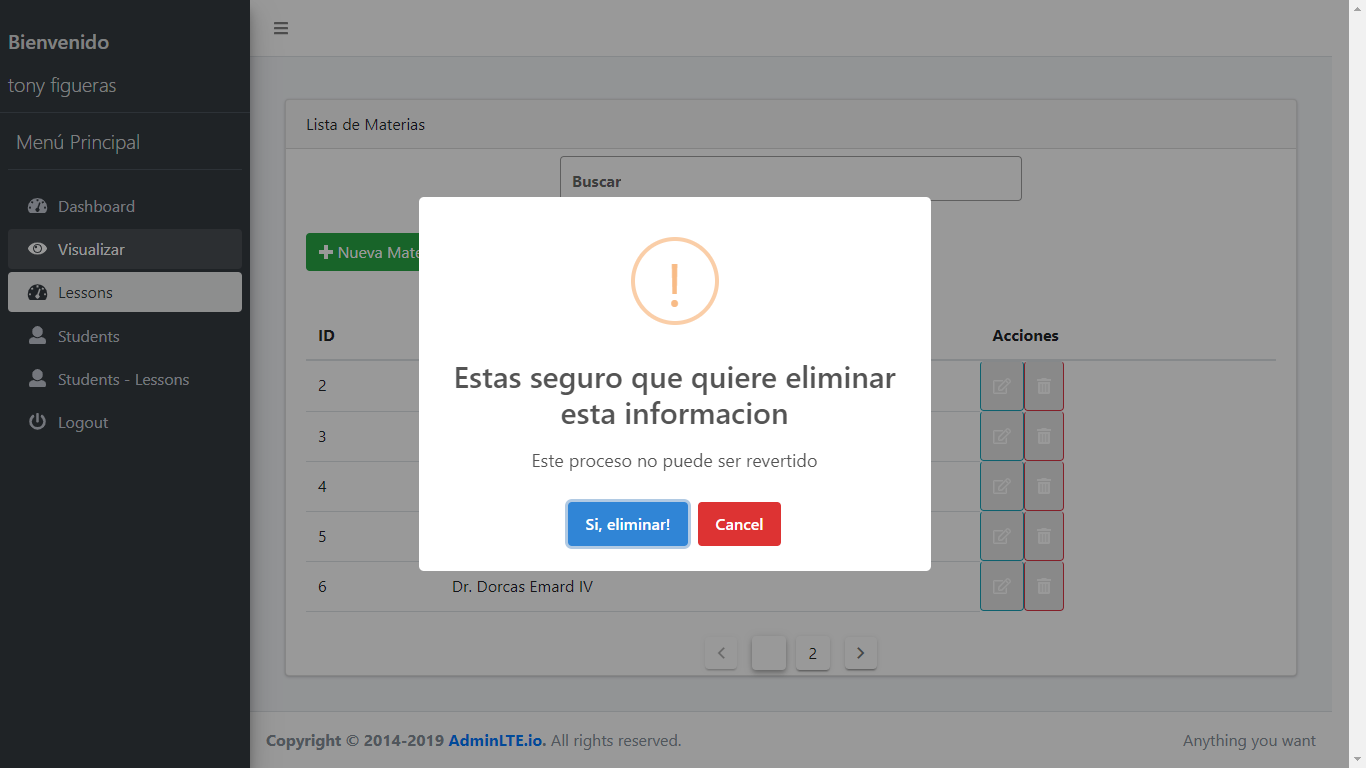
Task: Click the trash icon for row 6
Action: pyautogui.click(x=1043, y=586)
